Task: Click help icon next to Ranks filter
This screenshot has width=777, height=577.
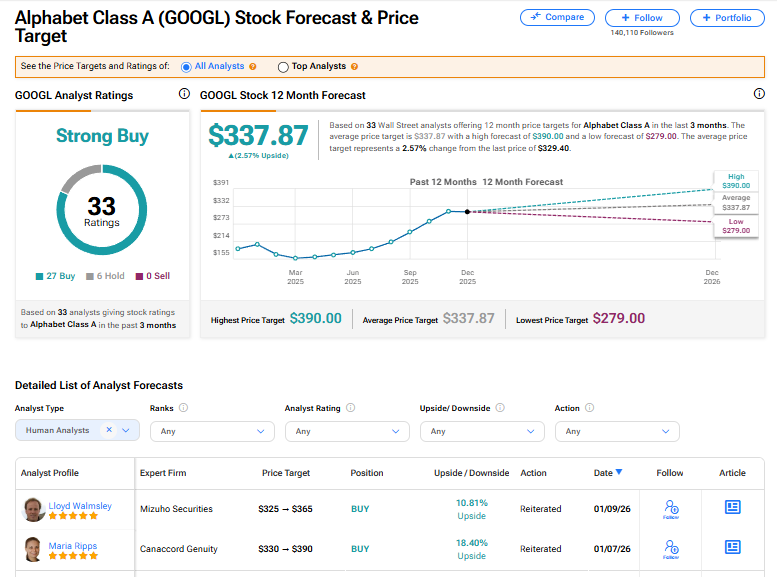Action: (x=183, y=408)
